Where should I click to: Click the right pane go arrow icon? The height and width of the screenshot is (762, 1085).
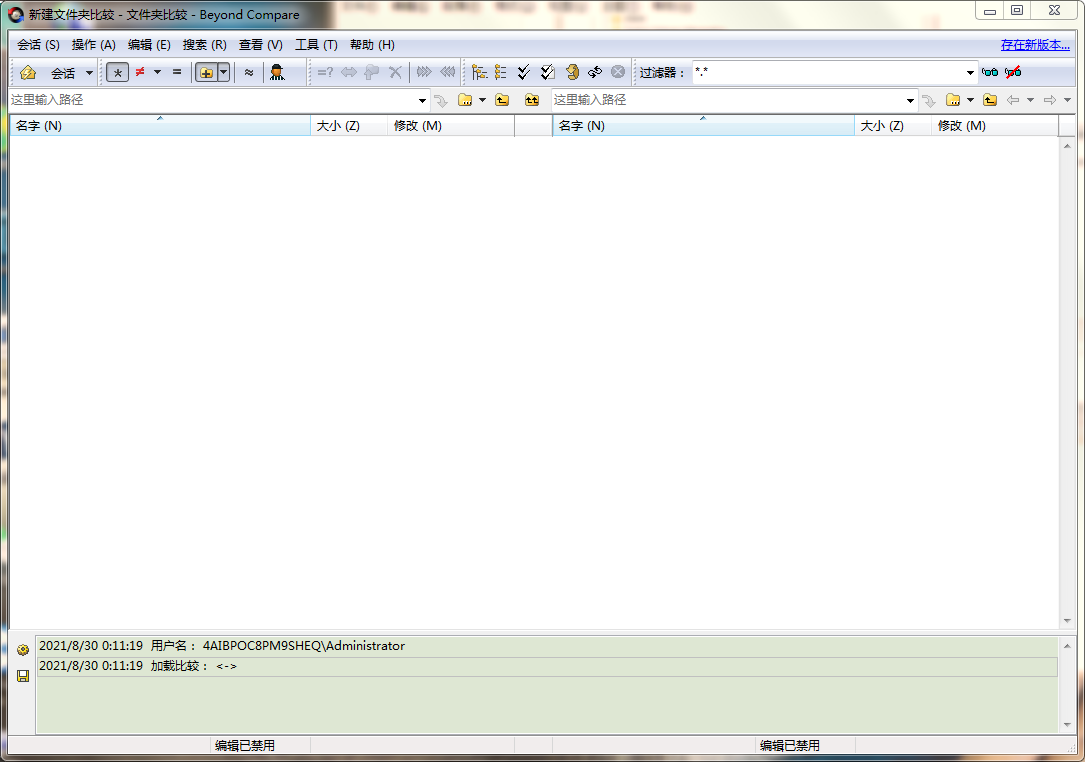[x=929, y=101]
